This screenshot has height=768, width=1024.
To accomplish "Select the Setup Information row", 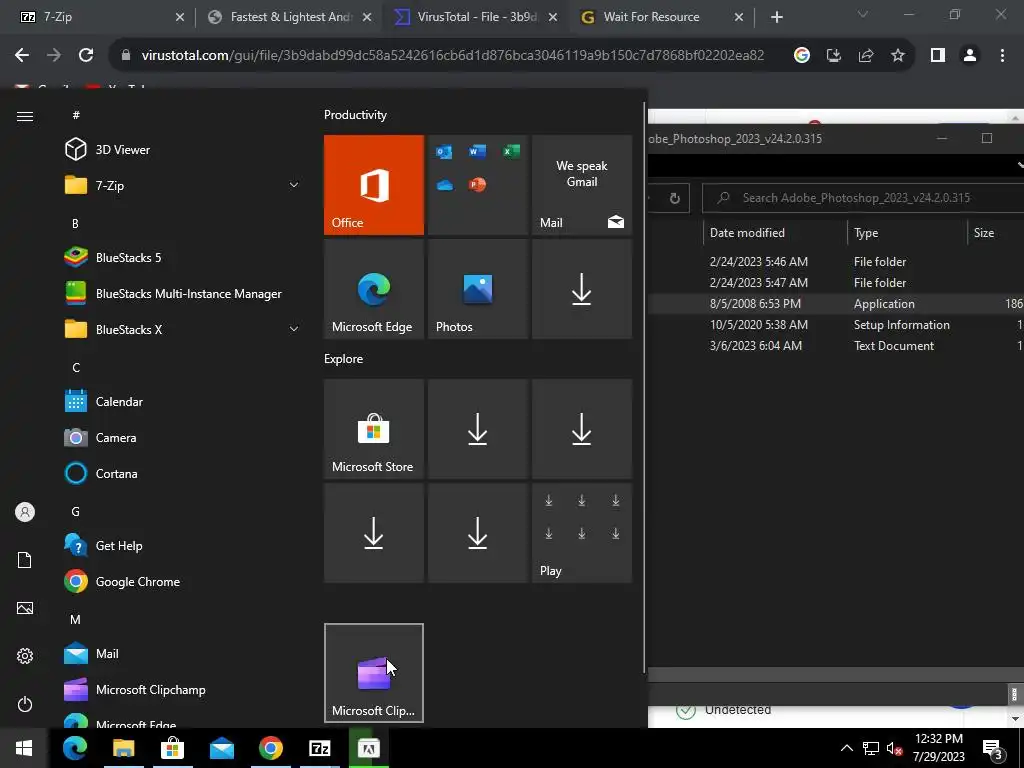I will click(836, 325).
